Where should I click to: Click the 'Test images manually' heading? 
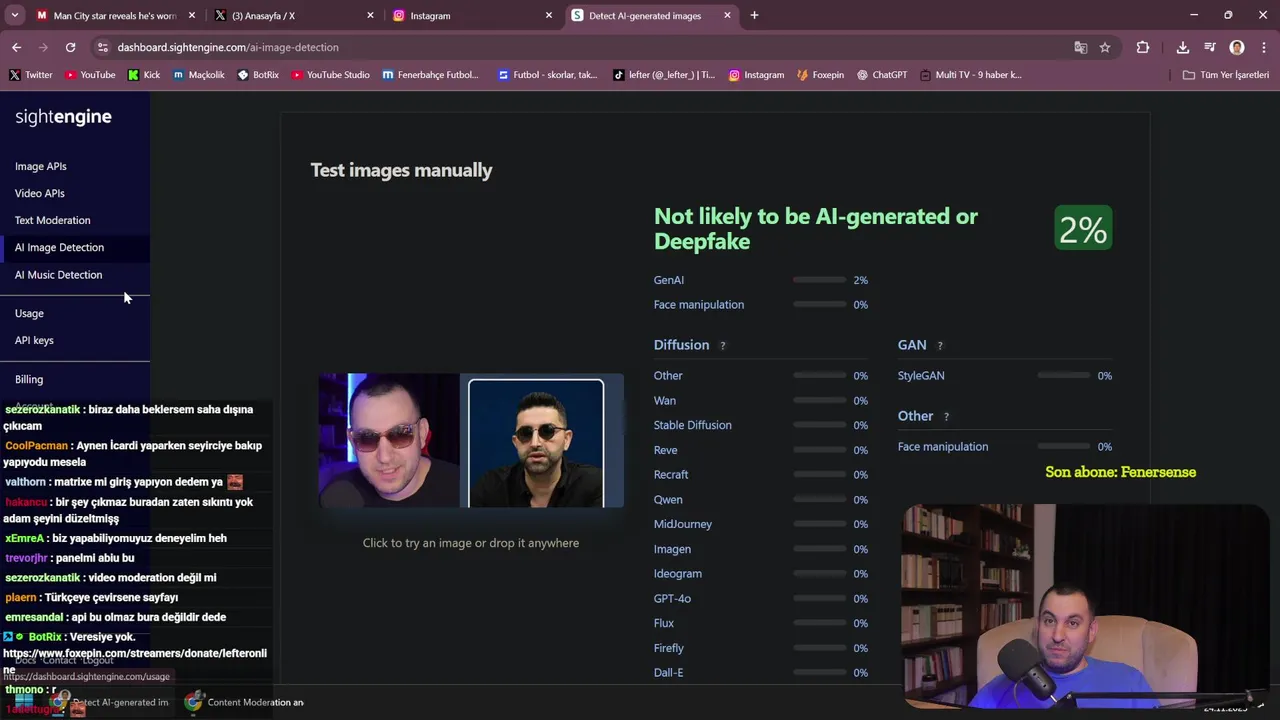coord(401,170)
